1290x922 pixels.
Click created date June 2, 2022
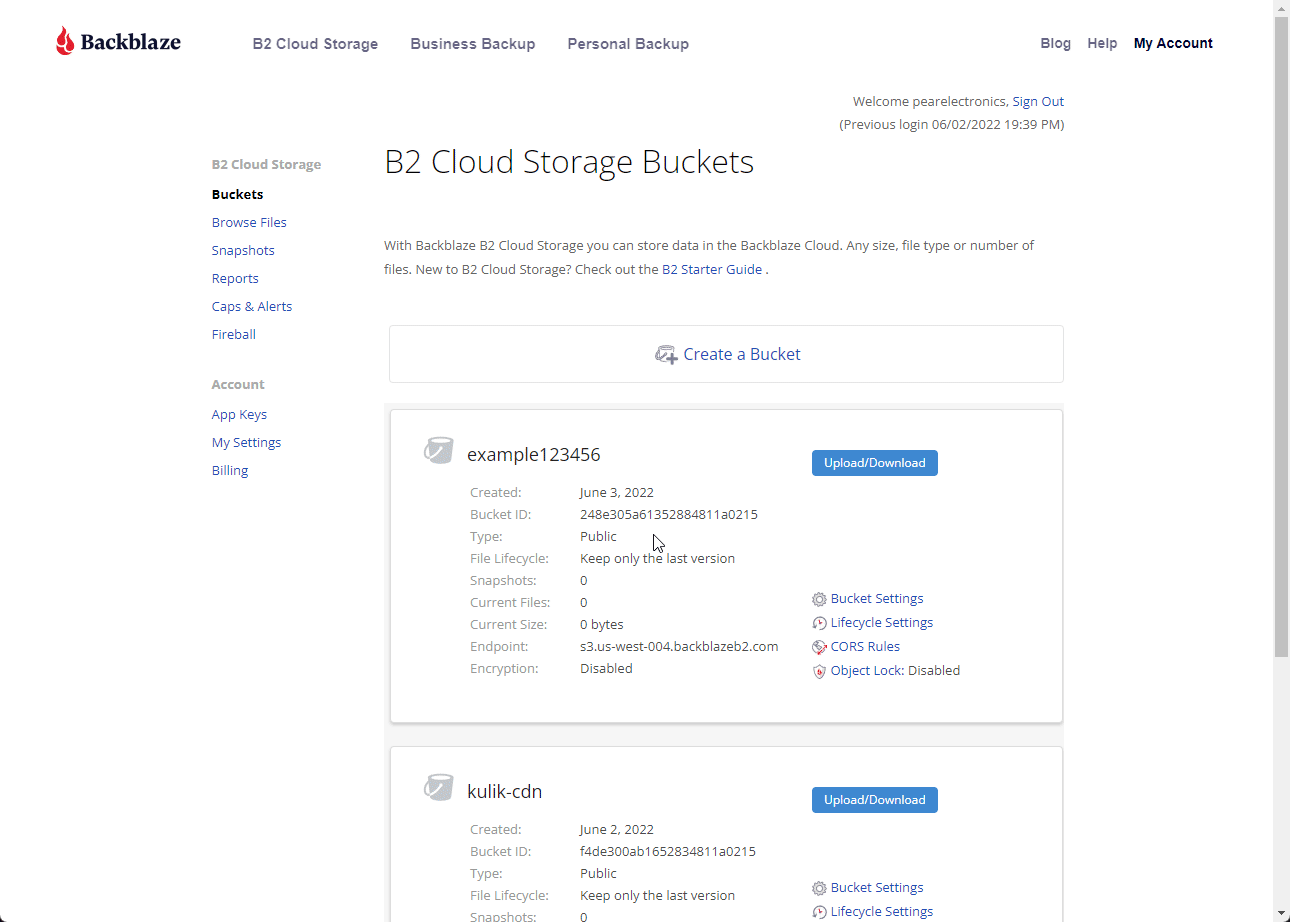coord(617,829)
